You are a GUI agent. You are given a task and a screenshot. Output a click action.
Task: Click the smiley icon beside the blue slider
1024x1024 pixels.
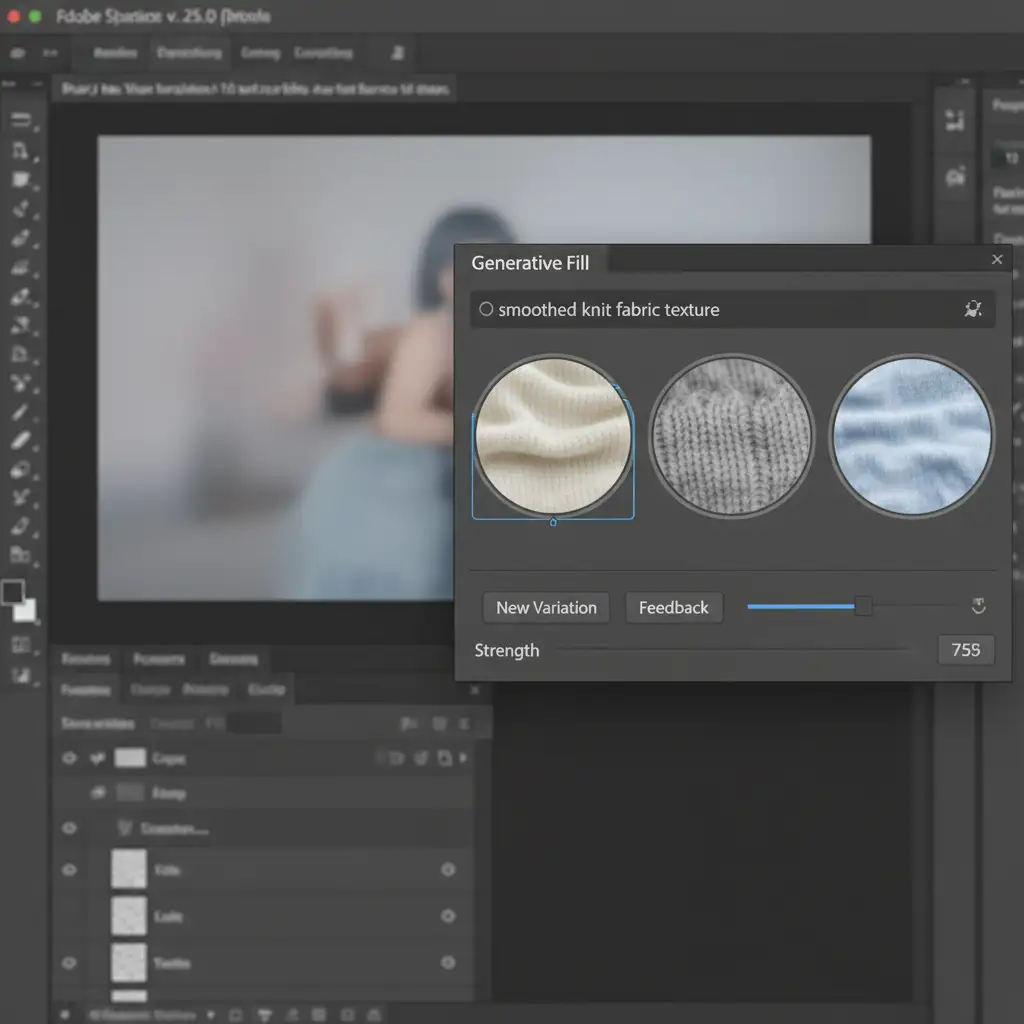coord(979,606)
